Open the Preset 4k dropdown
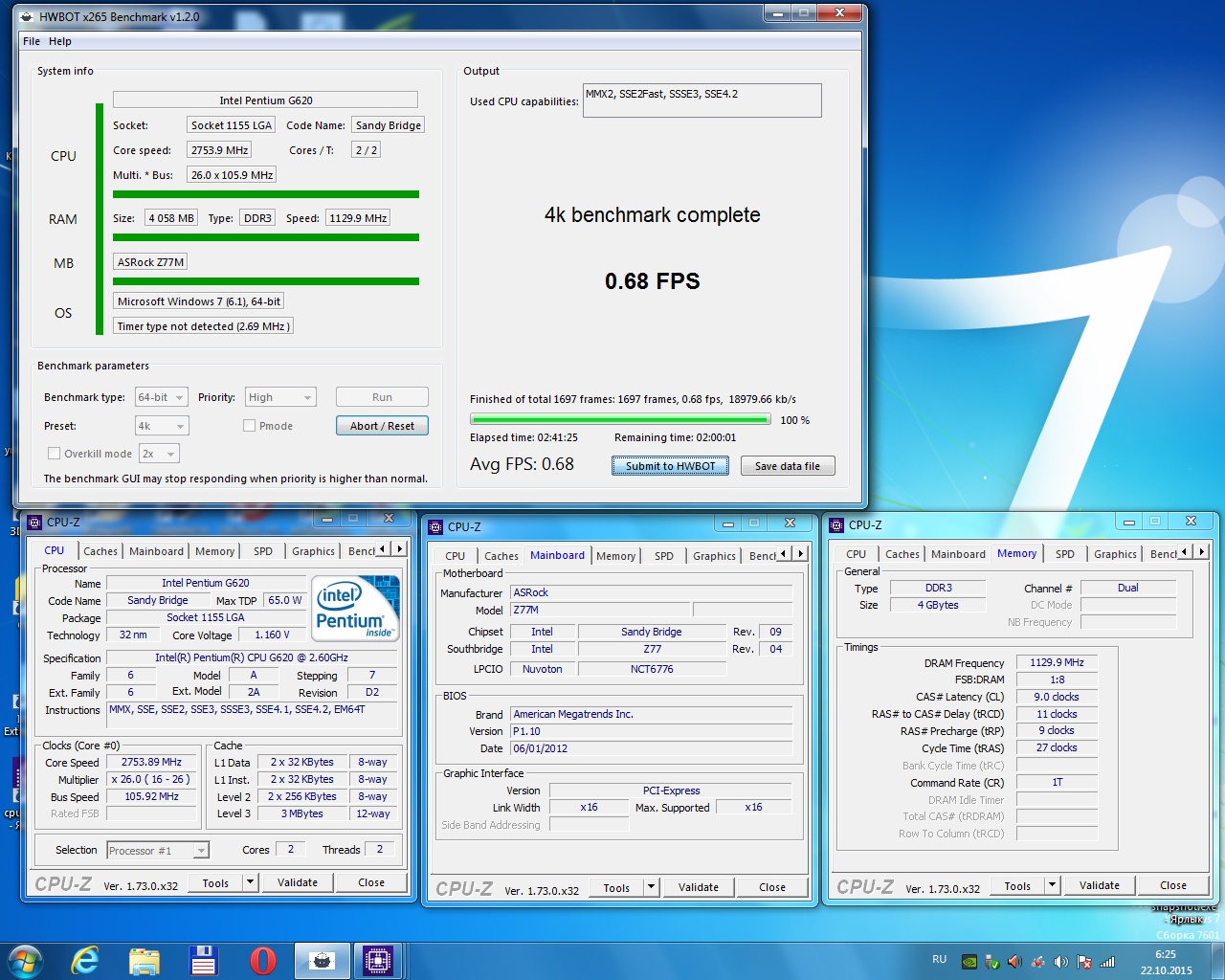 tap(161, 426)
